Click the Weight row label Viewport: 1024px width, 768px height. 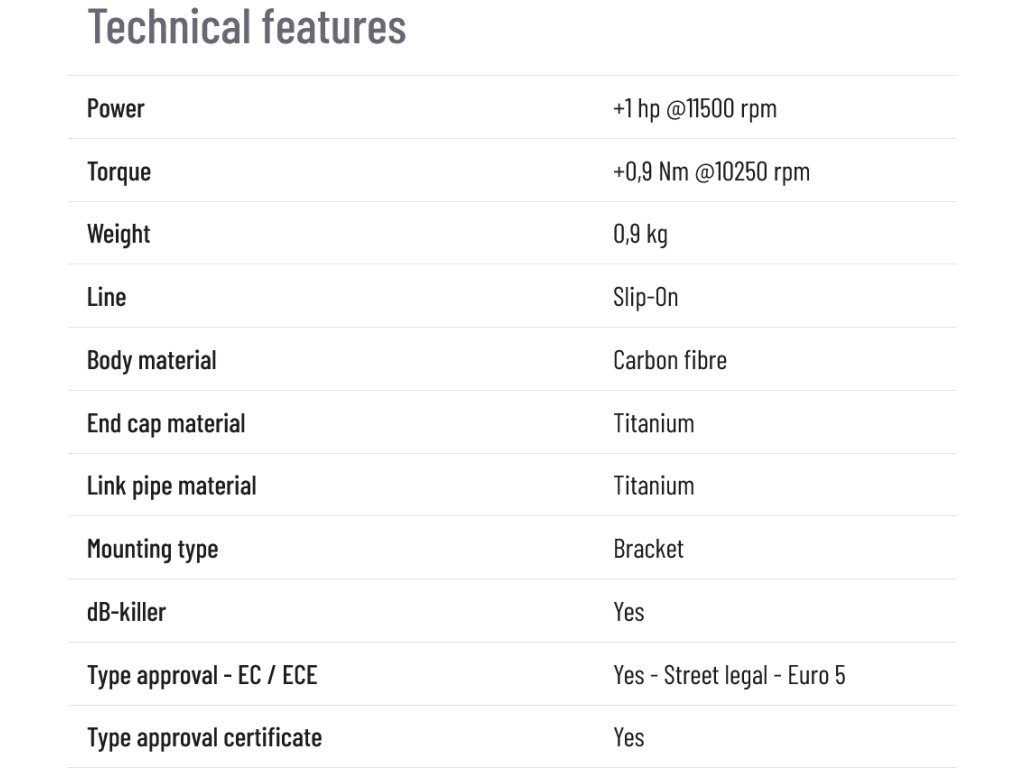point(119,234)
